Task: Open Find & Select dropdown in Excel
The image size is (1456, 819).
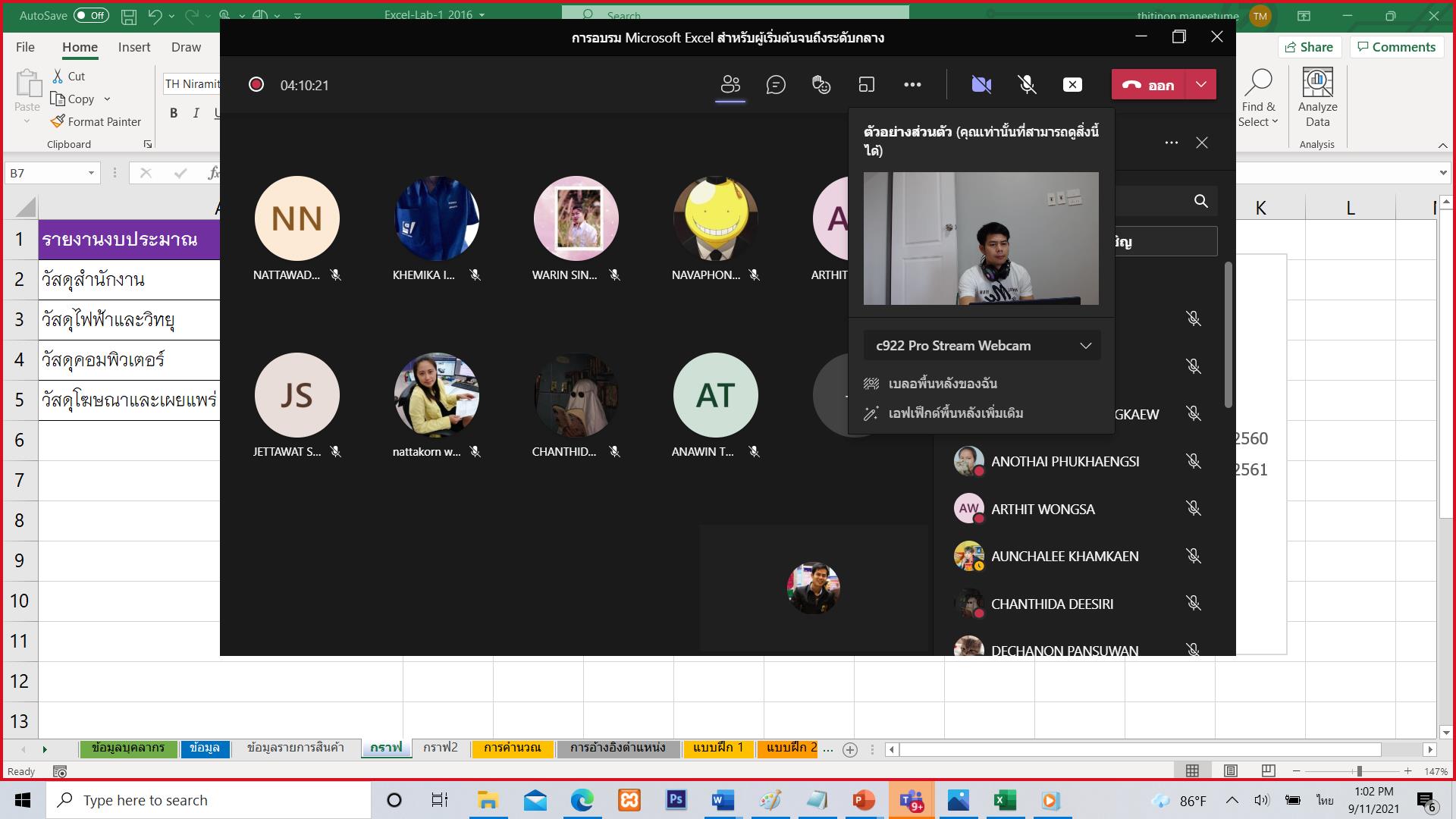Action: 1258,99
